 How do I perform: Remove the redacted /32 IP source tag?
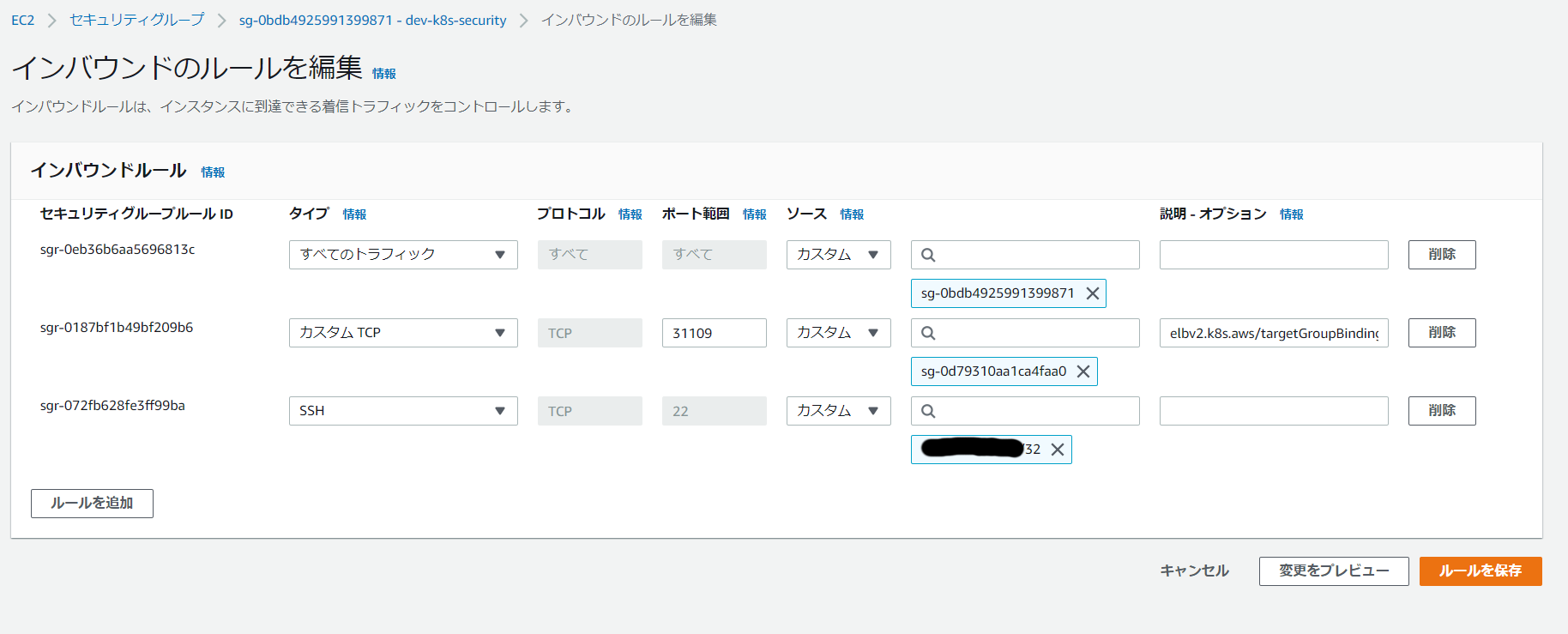(1058, 450)
